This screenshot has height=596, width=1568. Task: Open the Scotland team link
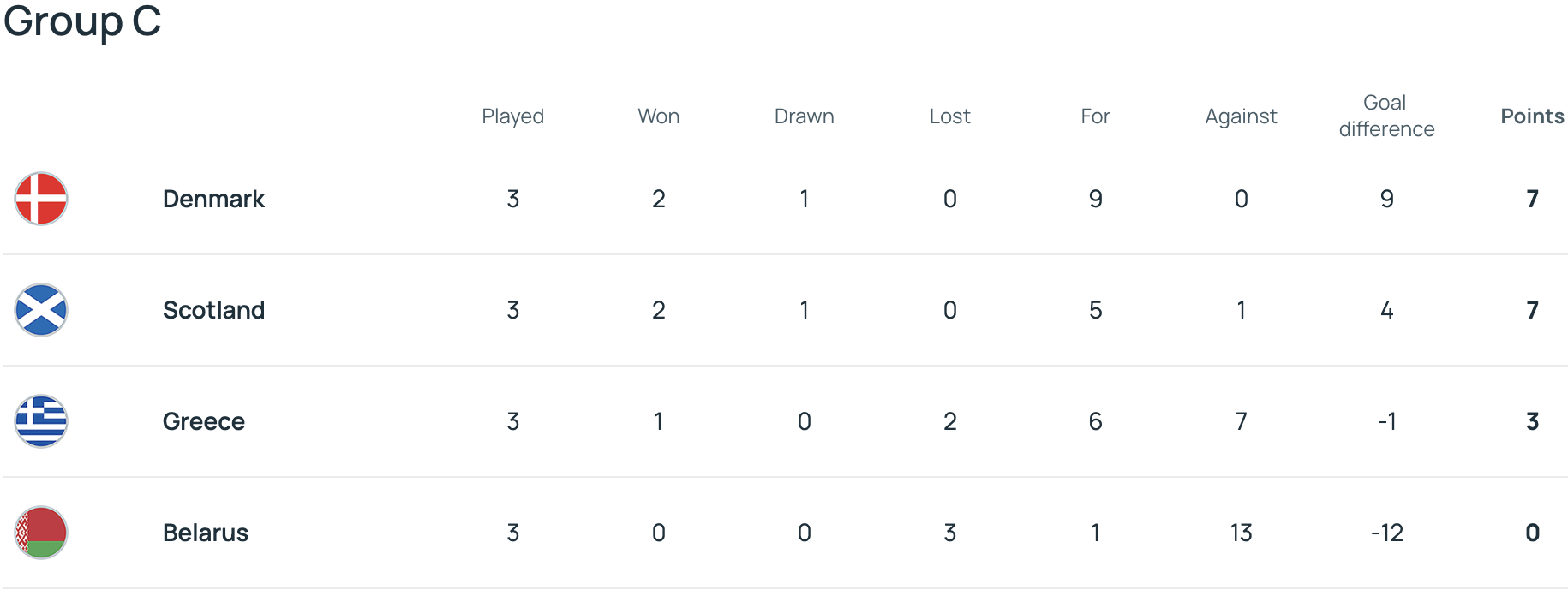213,310
